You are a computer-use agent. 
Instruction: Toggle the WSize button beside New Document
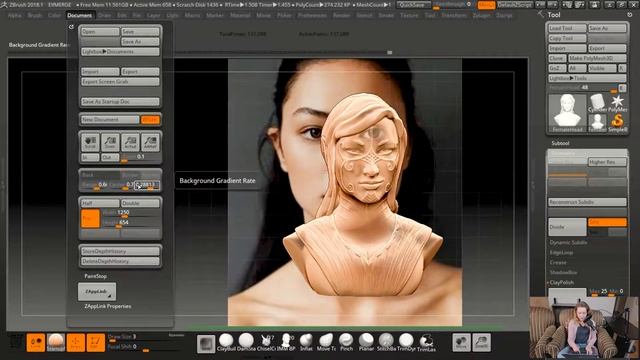click(150, 120)
